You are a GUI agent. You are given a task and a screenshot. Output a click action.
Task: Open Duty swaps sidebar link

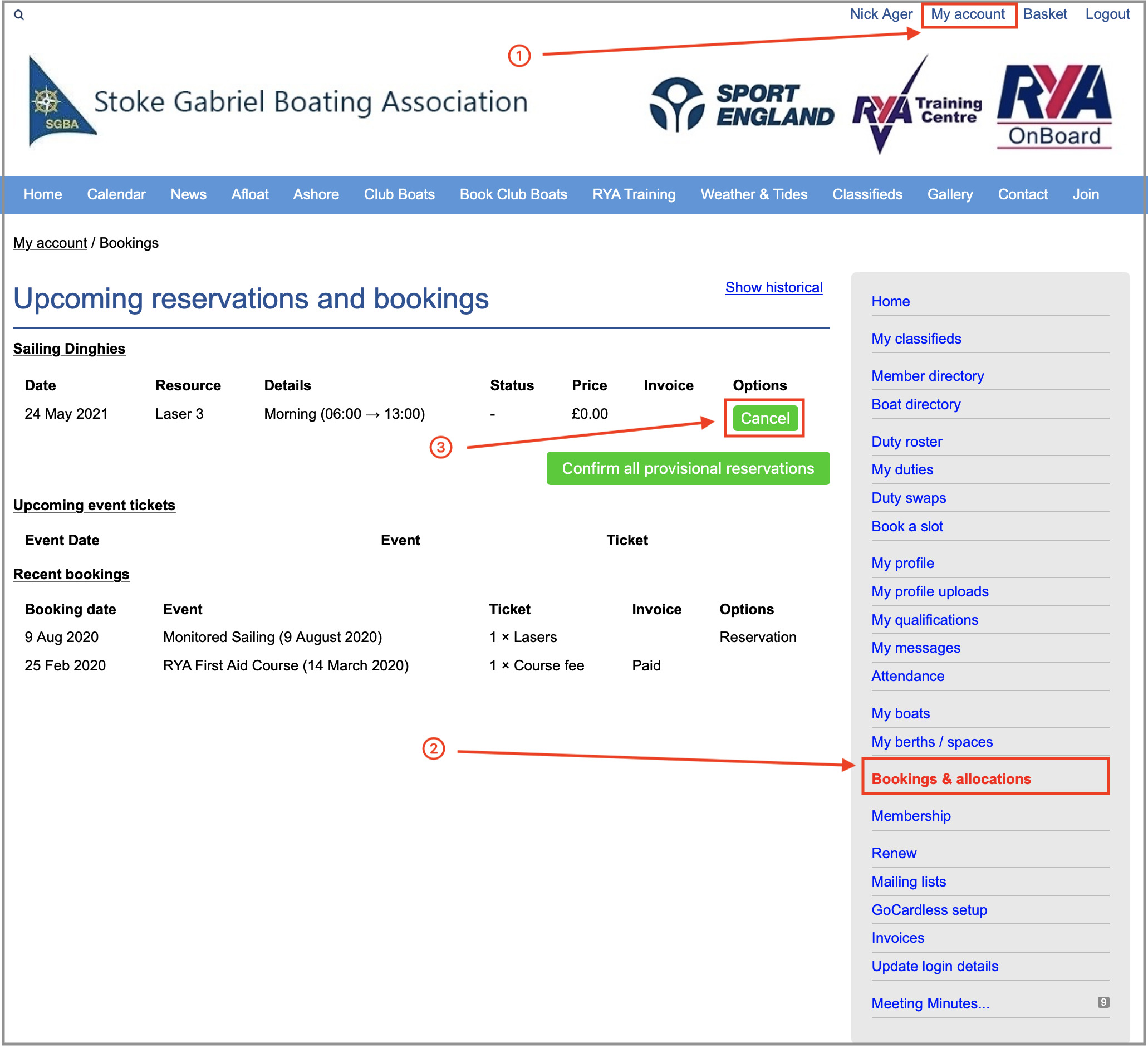909,498
